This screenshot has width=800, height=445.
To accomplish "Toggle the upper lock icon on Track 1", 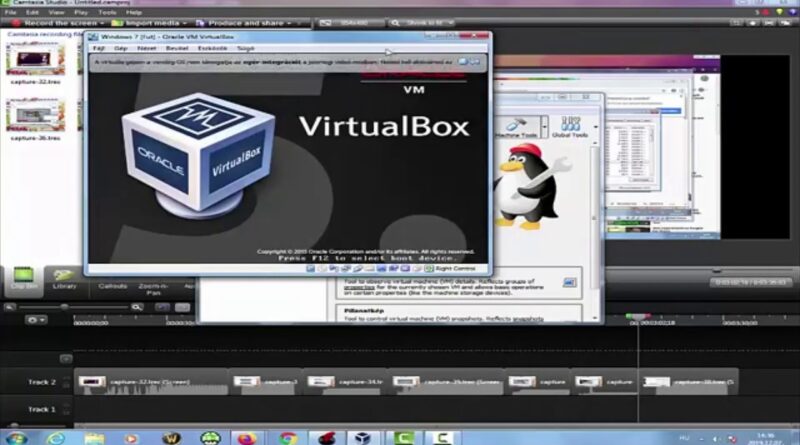I will point(66,406).
